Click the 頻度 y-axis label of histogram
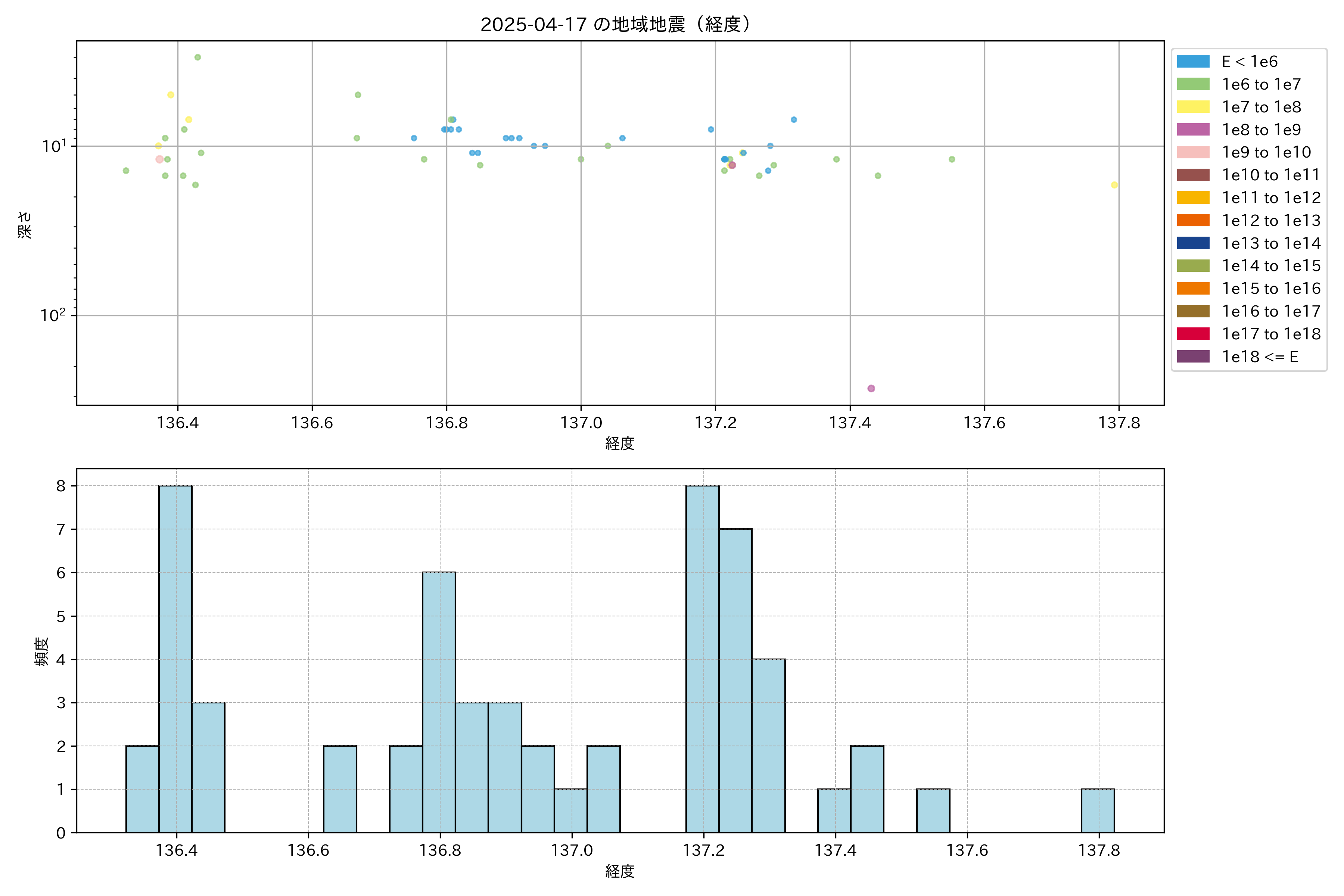The width and height of the screenshot is (1344, 896). click(41, 651)
